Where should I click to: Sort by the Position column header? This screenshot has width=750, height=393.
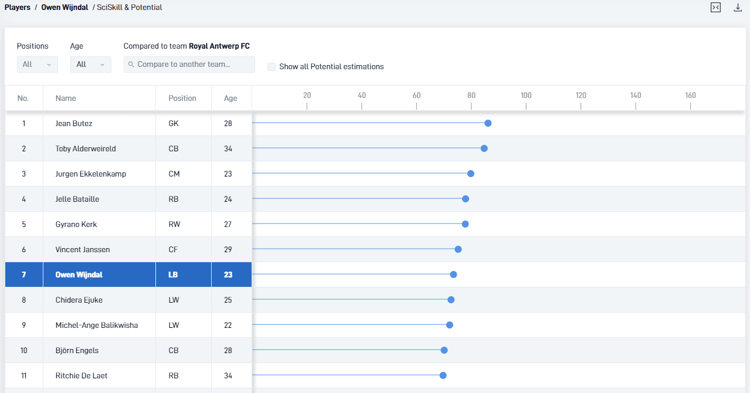click(182, 98)
